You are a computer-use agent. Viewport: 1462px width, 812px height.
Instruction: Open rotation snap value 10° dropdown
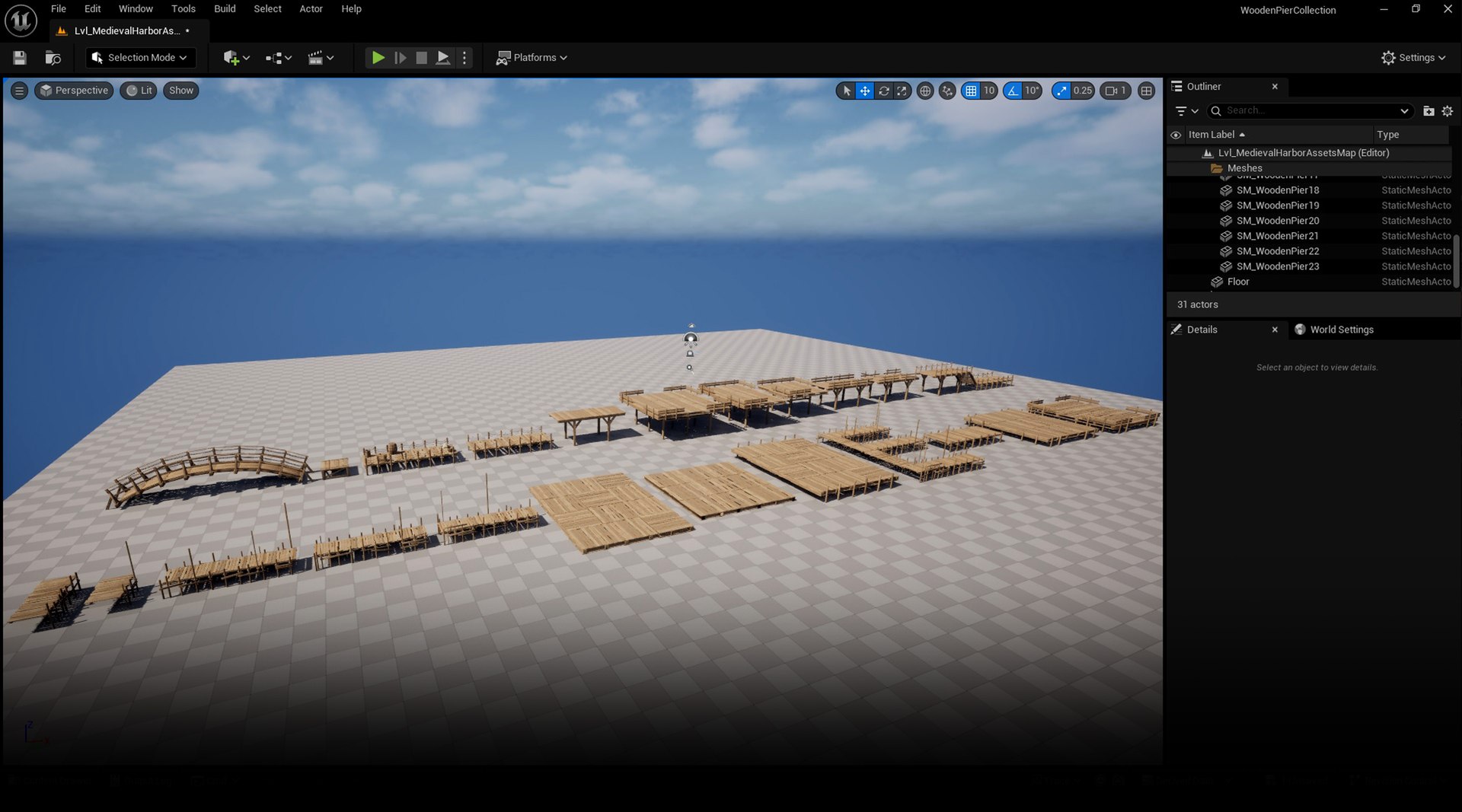1032,91
